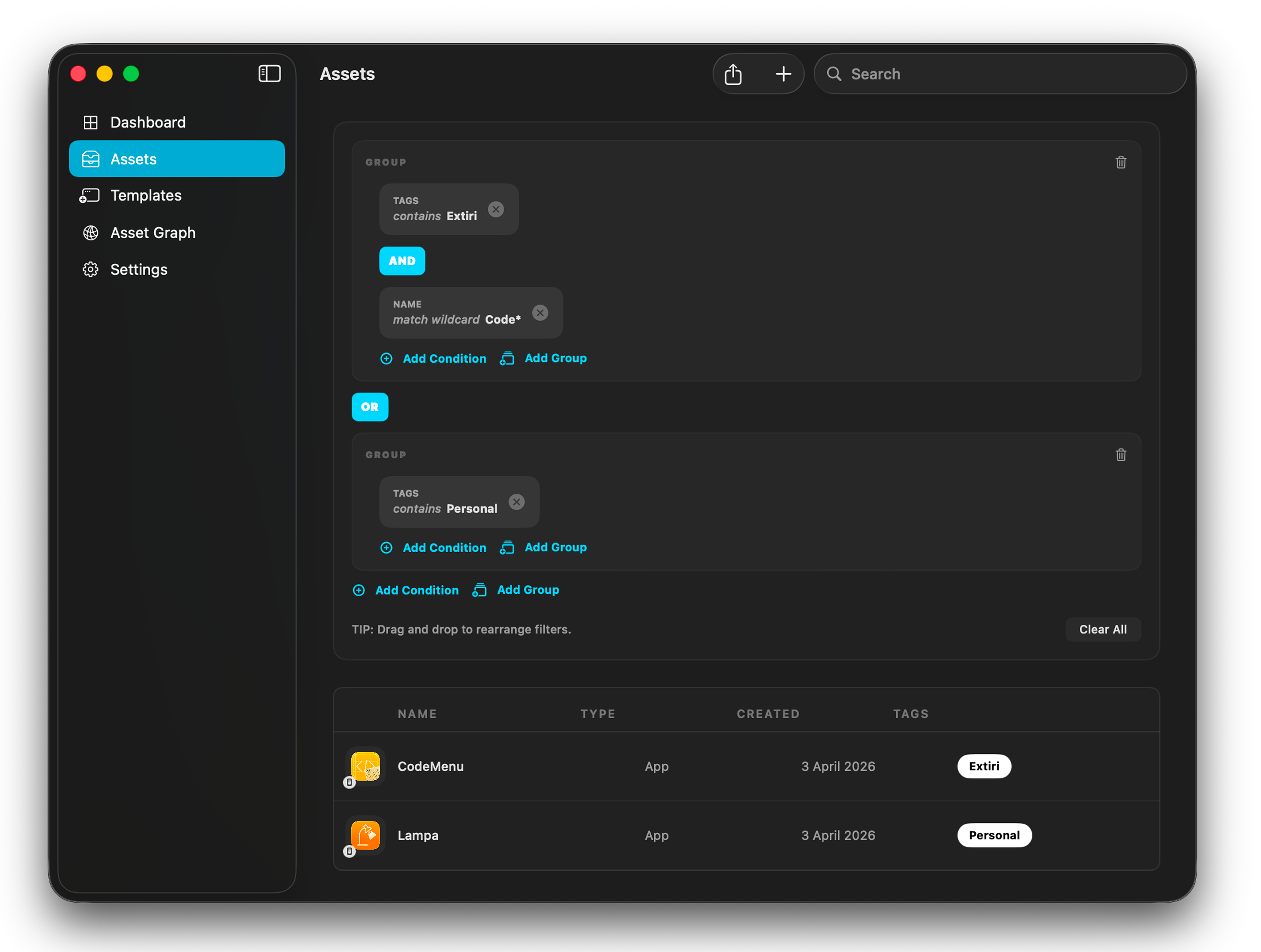Toggle the OR operator between groups

point(370,407)
